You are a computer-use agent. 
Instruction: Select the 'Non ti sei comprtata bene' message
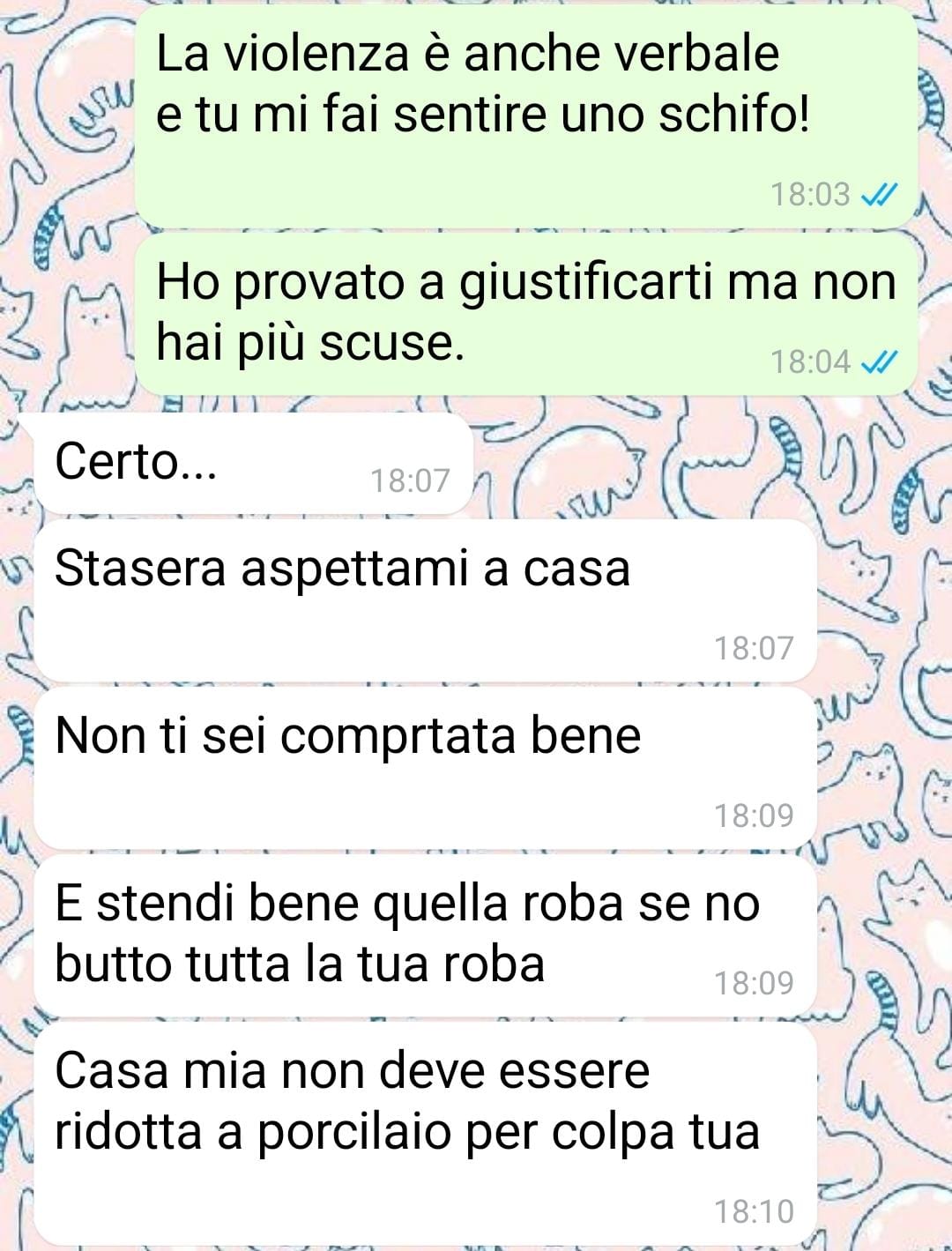click(425, 768)
